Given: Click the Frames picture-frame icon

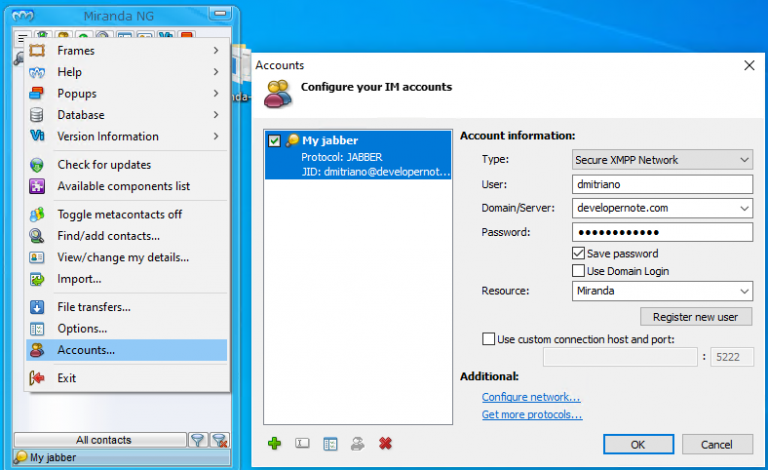Looking at the screenshot, I should coord(37,50).
